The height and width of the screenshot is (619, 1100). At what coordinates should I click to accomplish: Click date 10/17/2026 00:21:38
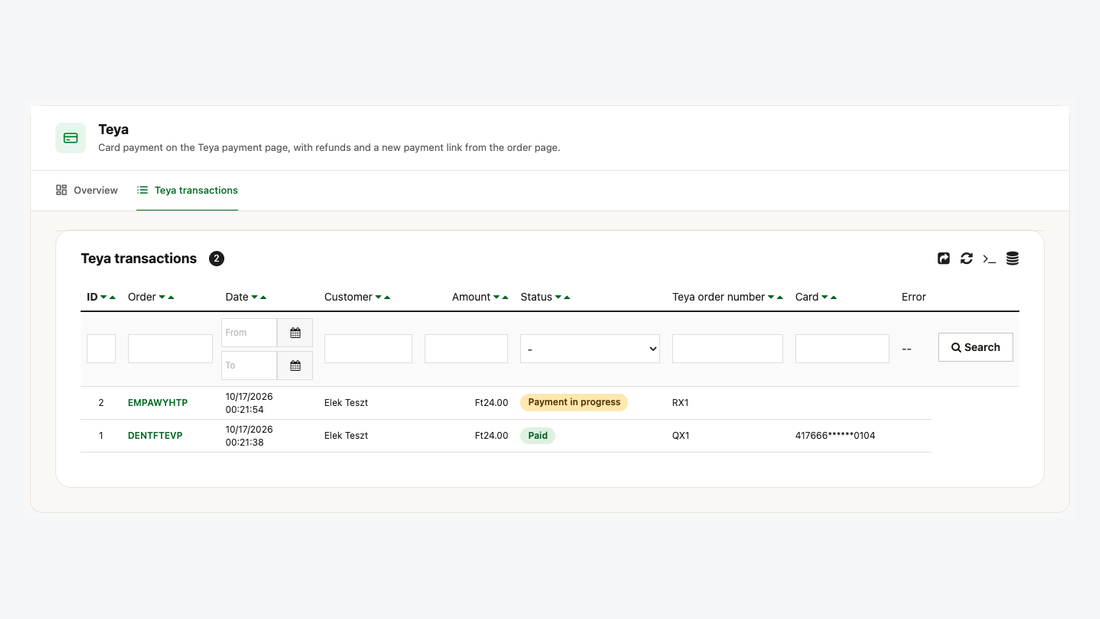pyautogui.click(x=249, y=436)
